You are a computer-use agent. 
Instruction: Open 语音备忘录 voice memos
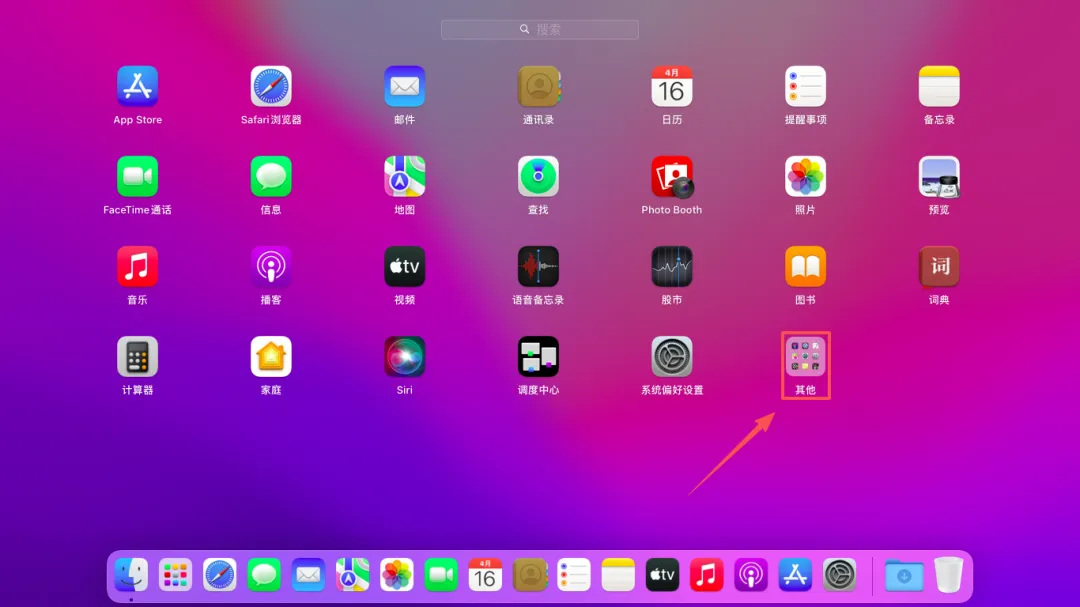538,267
